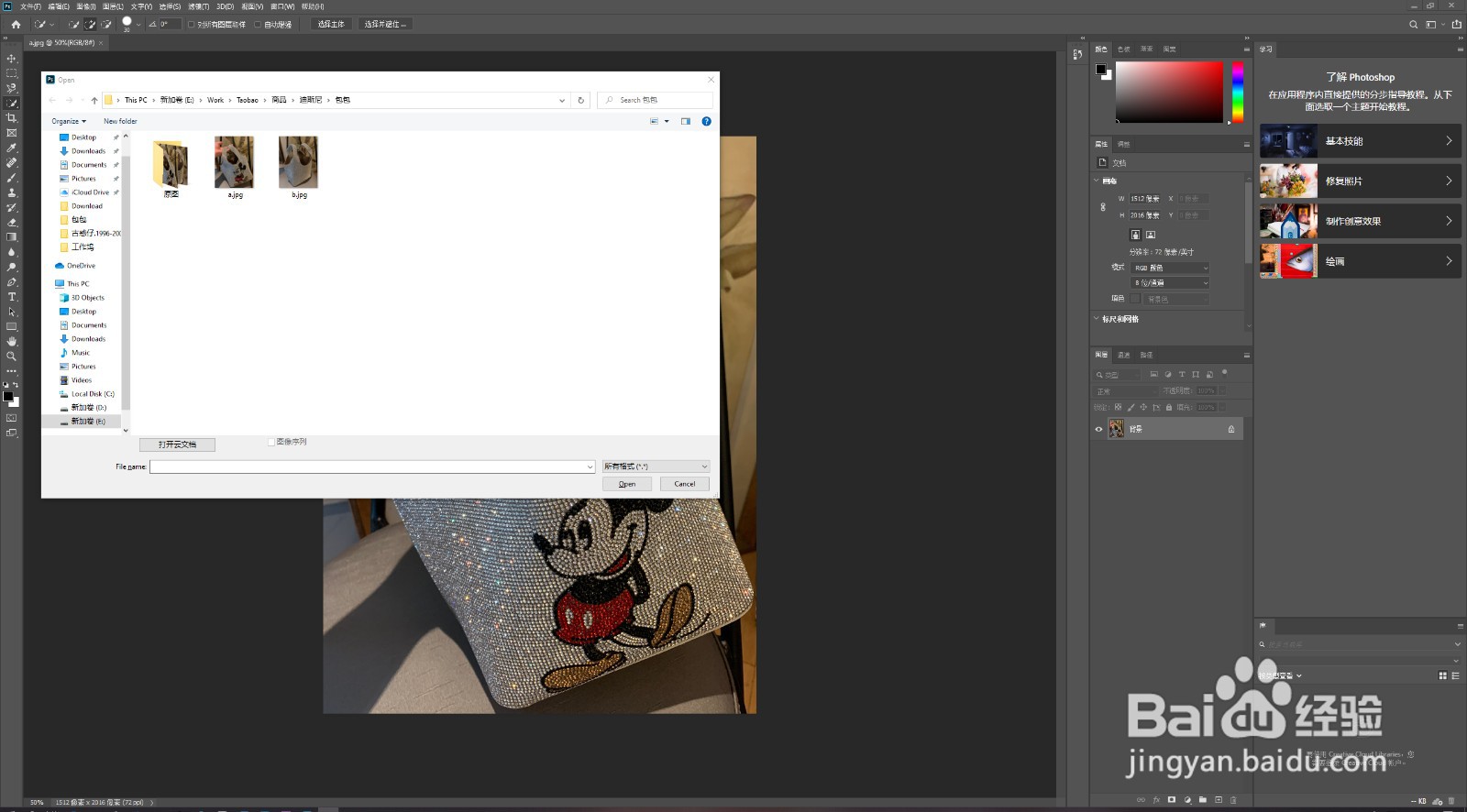This screenshot has height=812, width=1467.
Task: Click the Cancel button in dialog
Action: pyautogui.click(x=685, y=484)
